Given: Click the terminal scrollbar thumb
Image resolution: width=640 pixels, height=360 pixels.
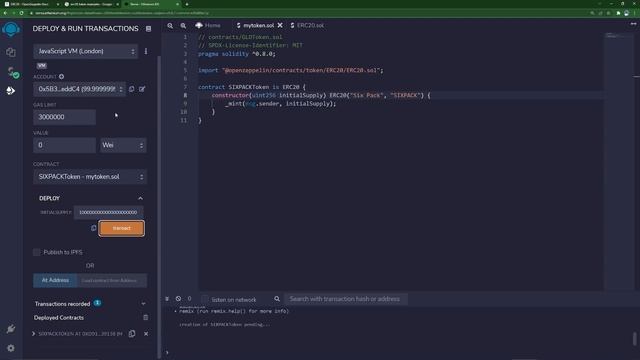Looking at the screenshot, I should pos(635,338).
